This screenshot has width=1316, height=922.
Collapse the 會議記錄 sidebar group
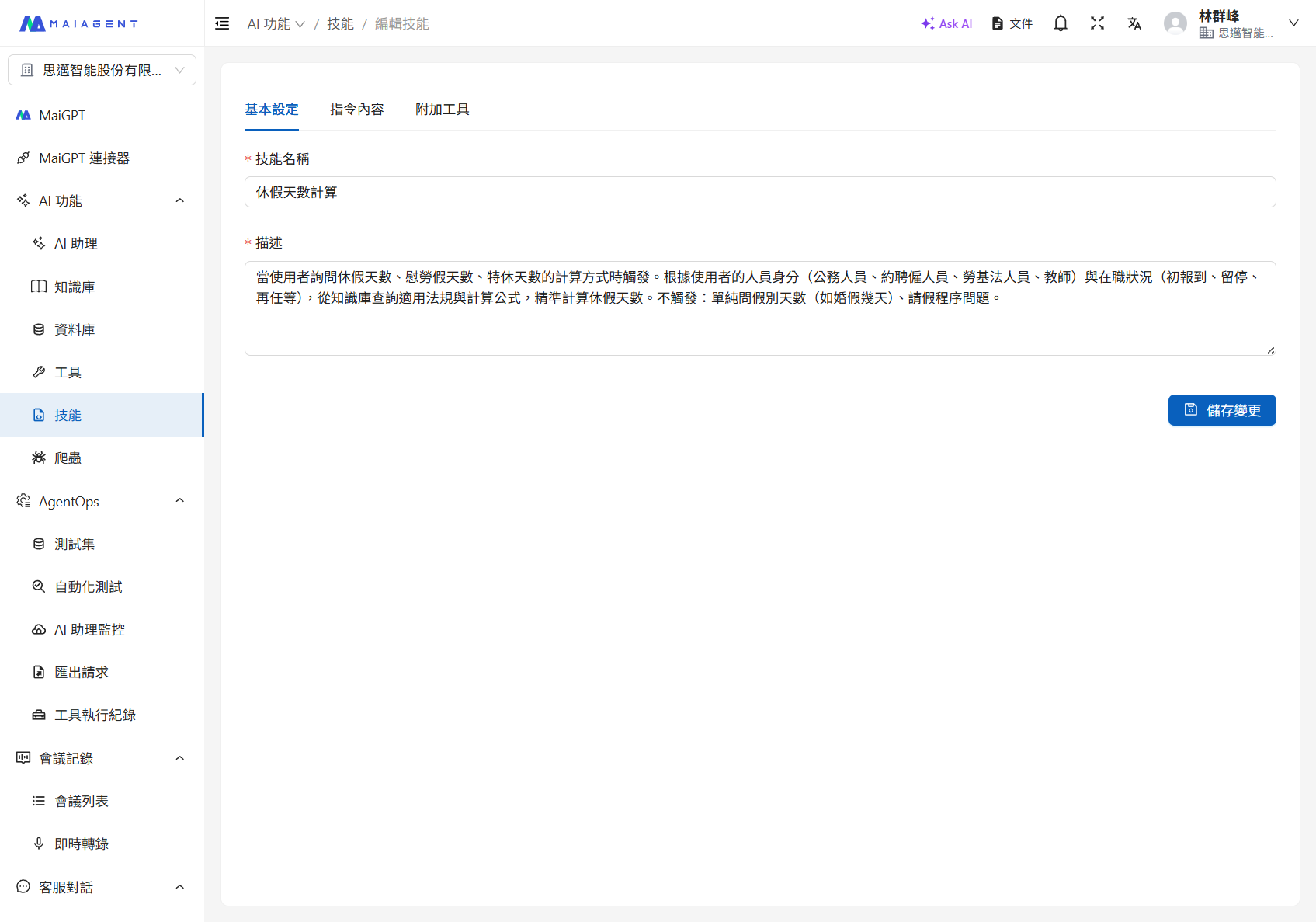pos(179,758)
